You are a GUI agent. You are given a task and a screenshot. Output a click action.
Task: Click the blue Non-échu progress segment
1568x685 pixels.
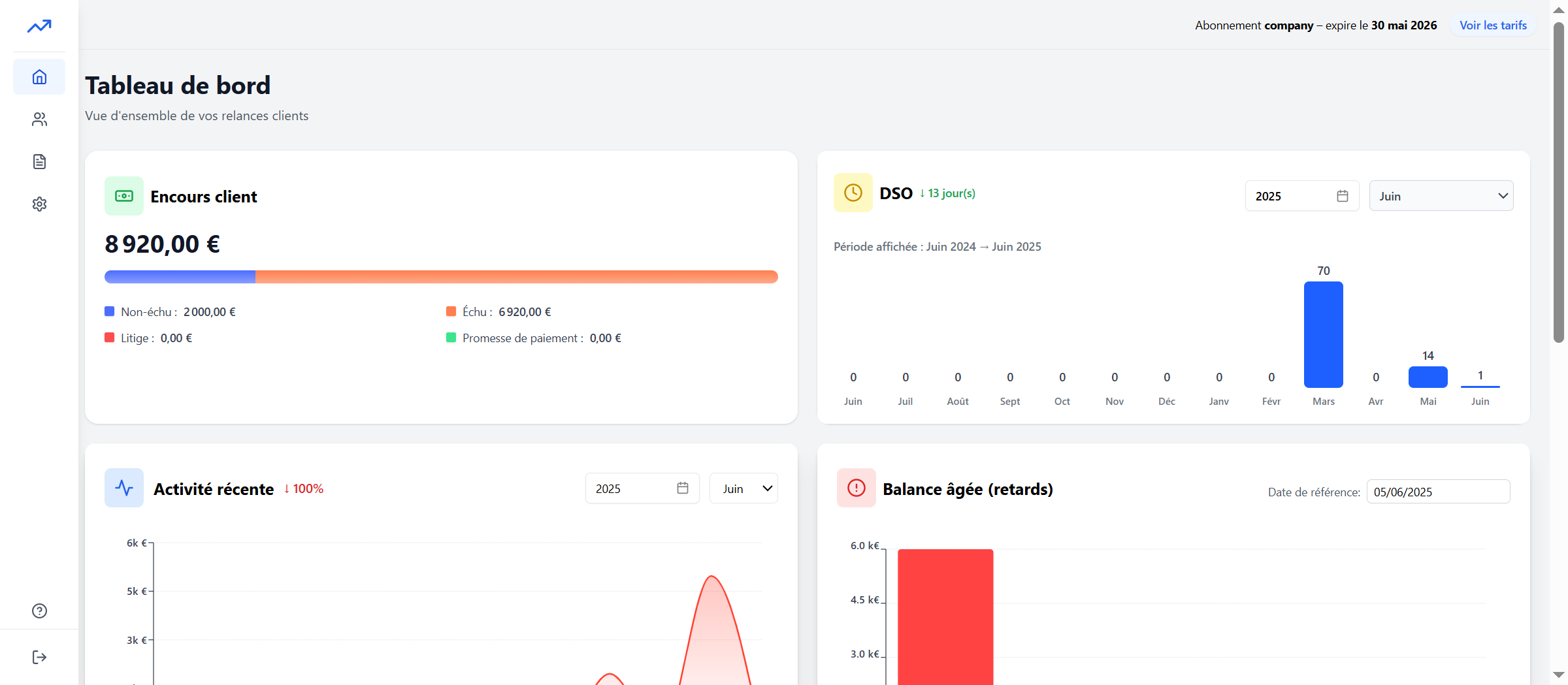click(x=180, y=277)
